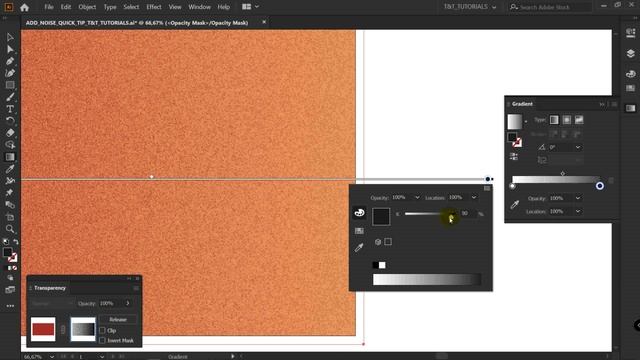Screen dimensions: 640x360
Task: Open the color popup Opacity dropdown
Action: [x=417, y=198]
